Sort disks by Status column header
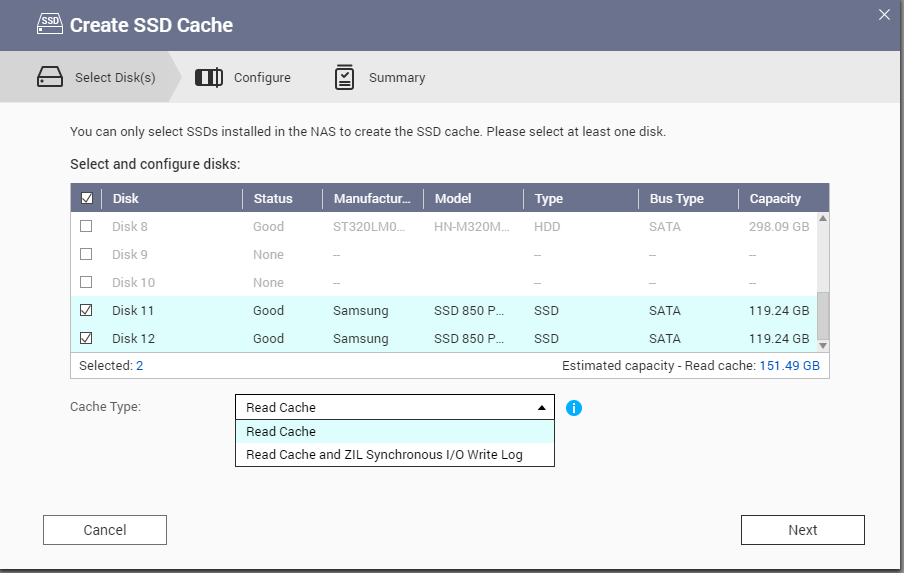 (272, 199)
